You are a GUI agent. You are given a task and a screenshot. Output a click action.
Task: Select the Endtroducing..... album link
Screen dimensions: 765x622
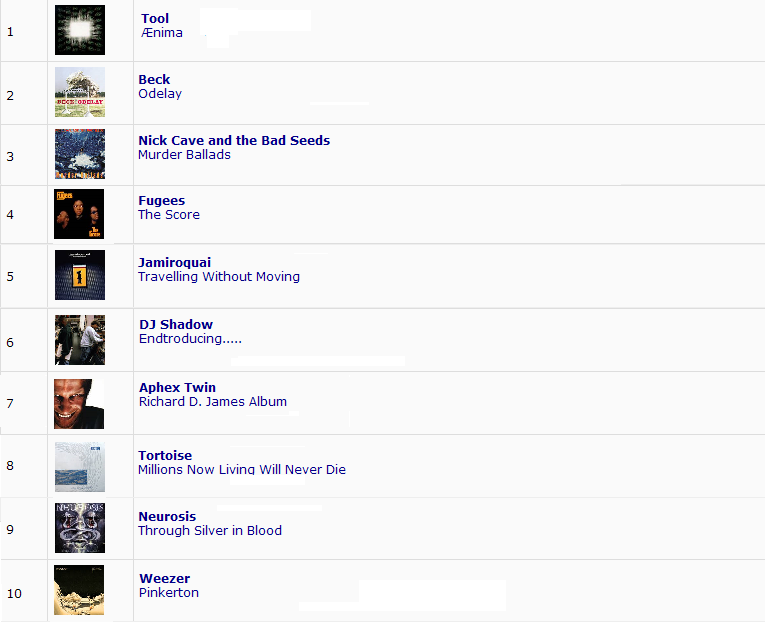tap(190, 339)
